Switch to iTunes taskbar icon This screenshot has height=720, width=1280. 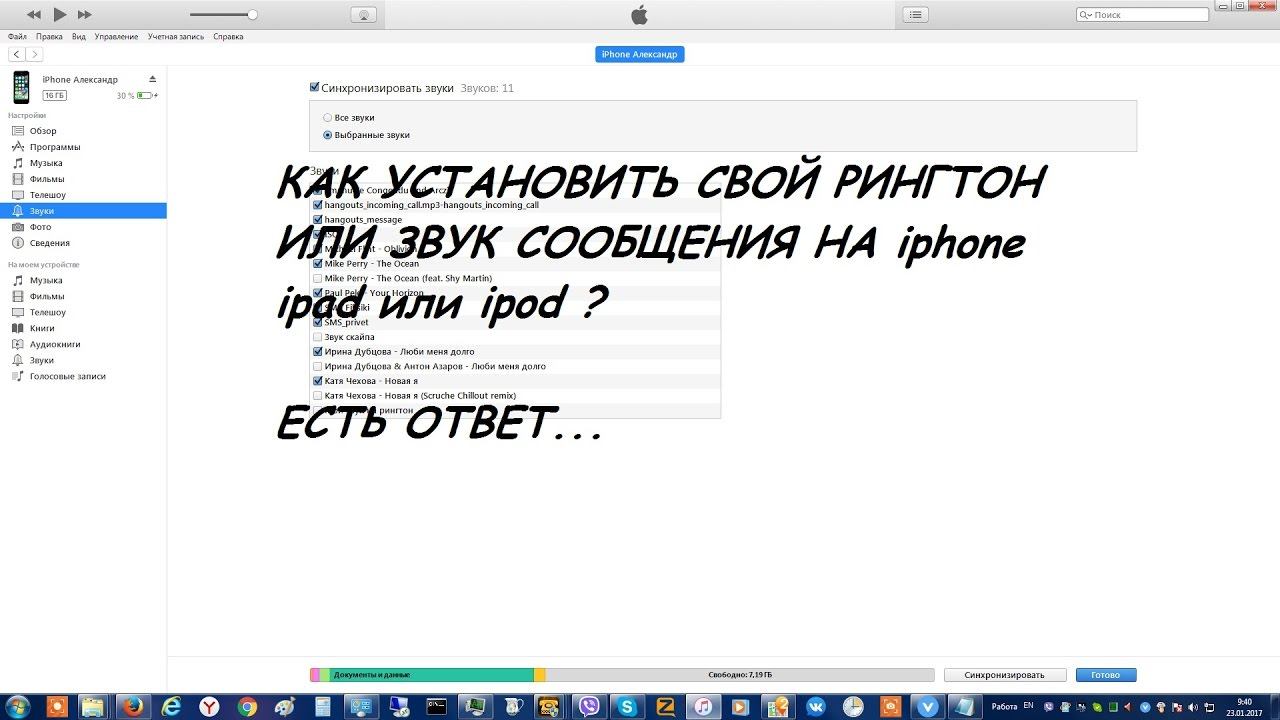click(703, 706)
